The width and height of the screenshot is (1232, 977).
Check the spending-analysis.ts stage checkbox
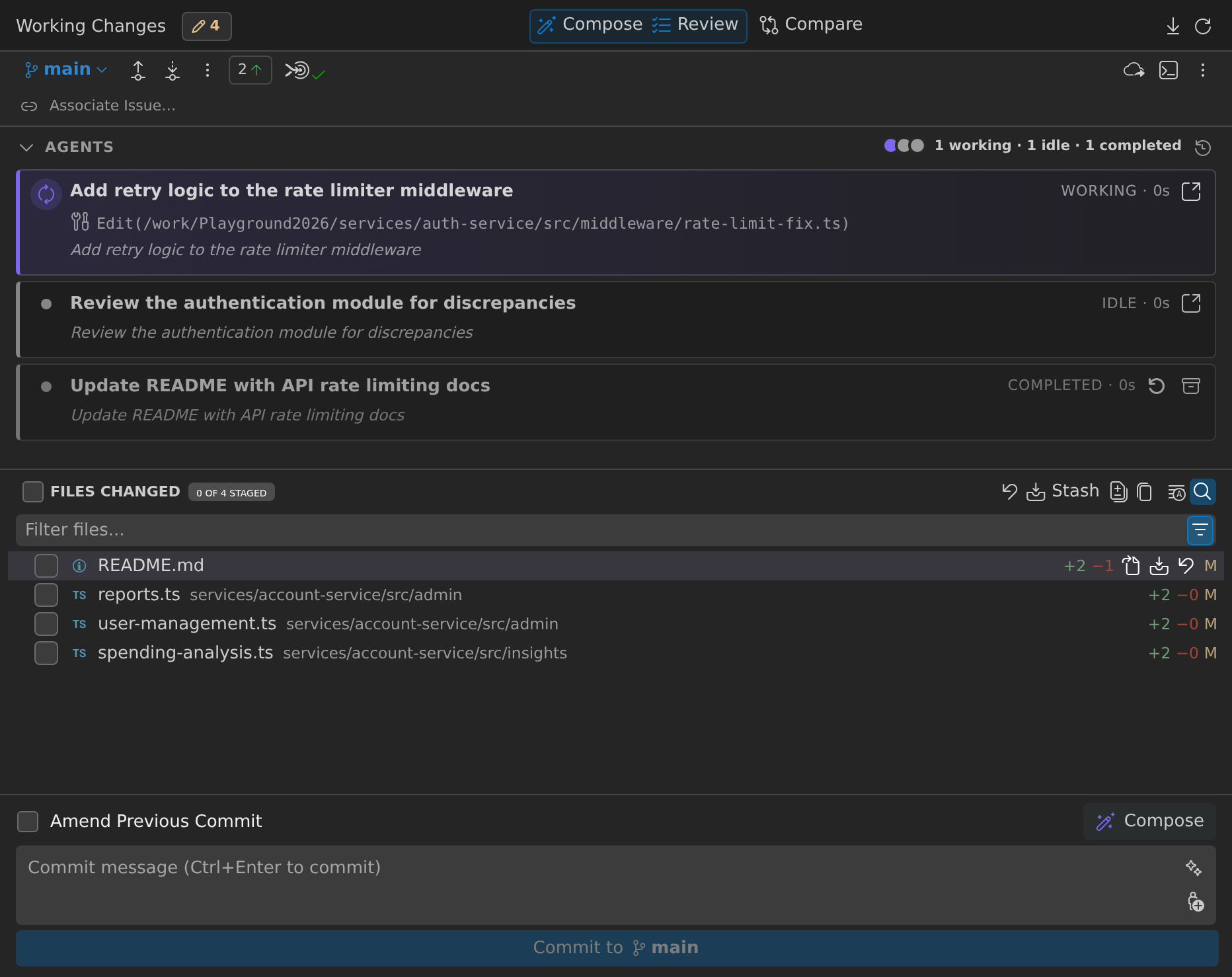46,653
